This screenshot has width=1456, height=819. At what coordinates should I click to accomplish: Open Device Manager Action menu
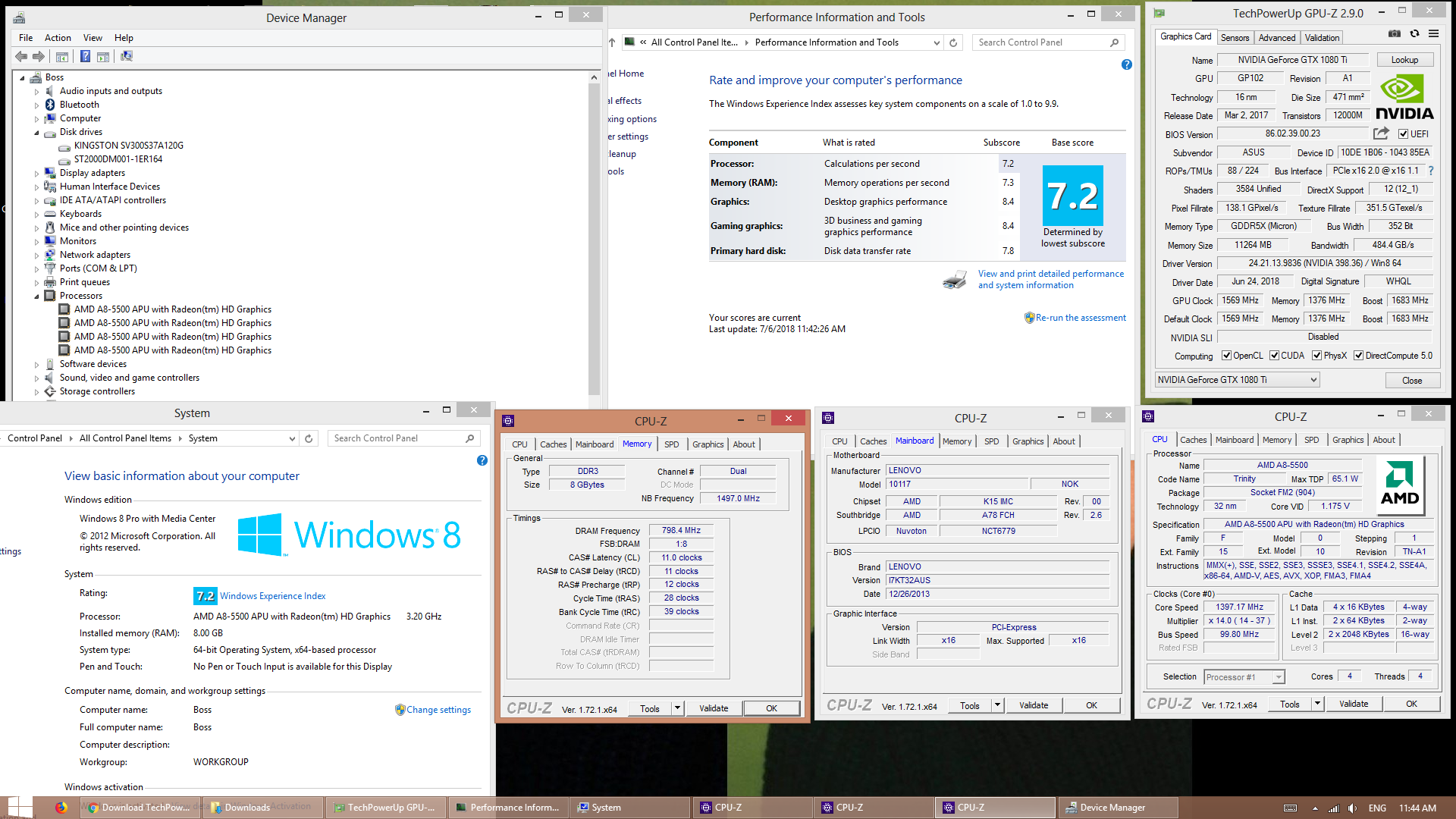(x=58, y=38)
